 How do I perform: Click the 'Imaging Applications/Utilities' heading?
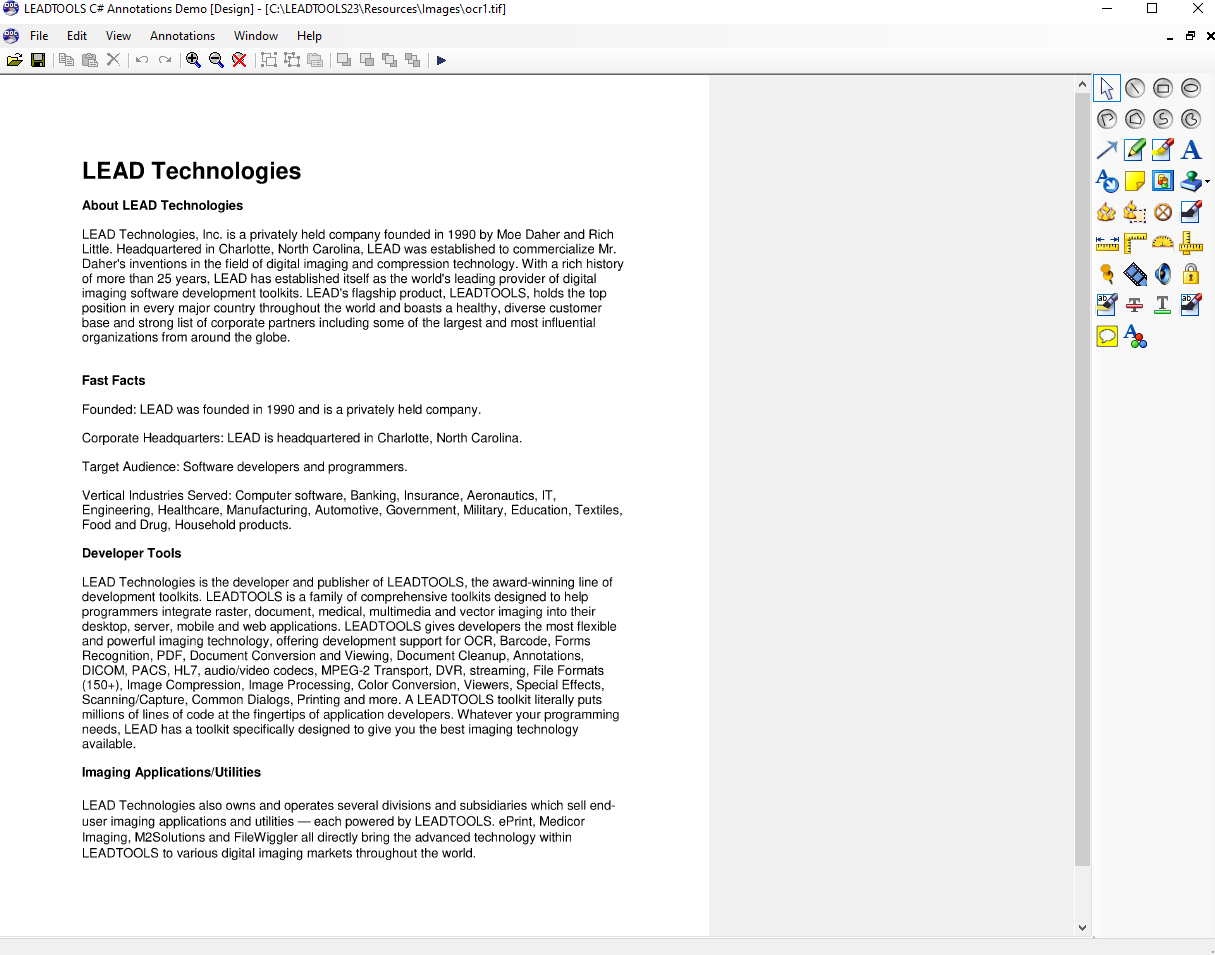tap(172, 773)
